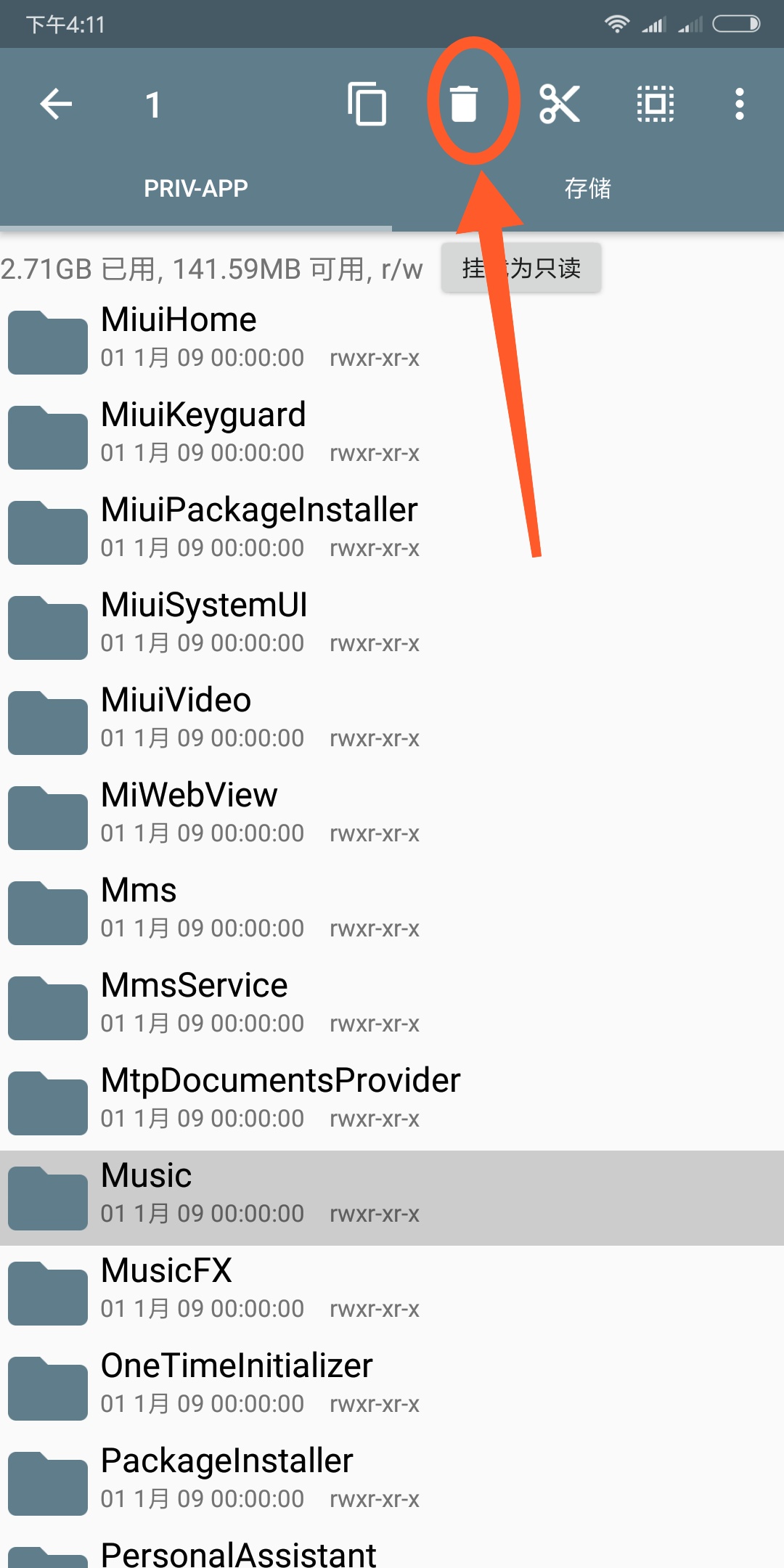Open the three-dot overflow menu
Image resolution: width=784 pixels, height=1568 pixels.
pos(739,104)
